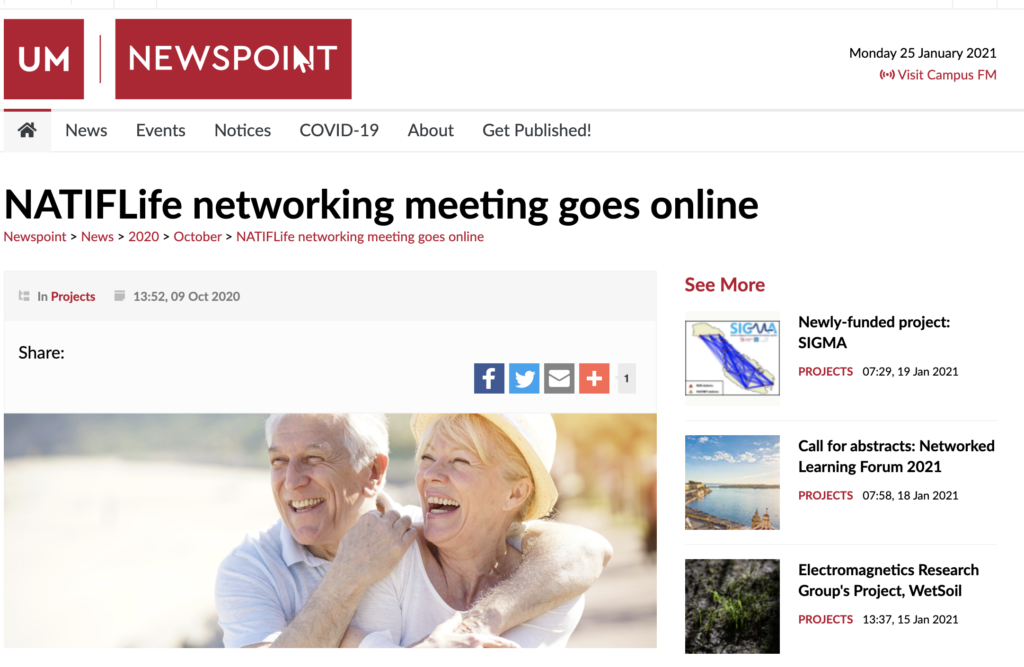This screenshot has width=1024, height=667.
Task: Share article via Twitter icon
Action: 524,378
